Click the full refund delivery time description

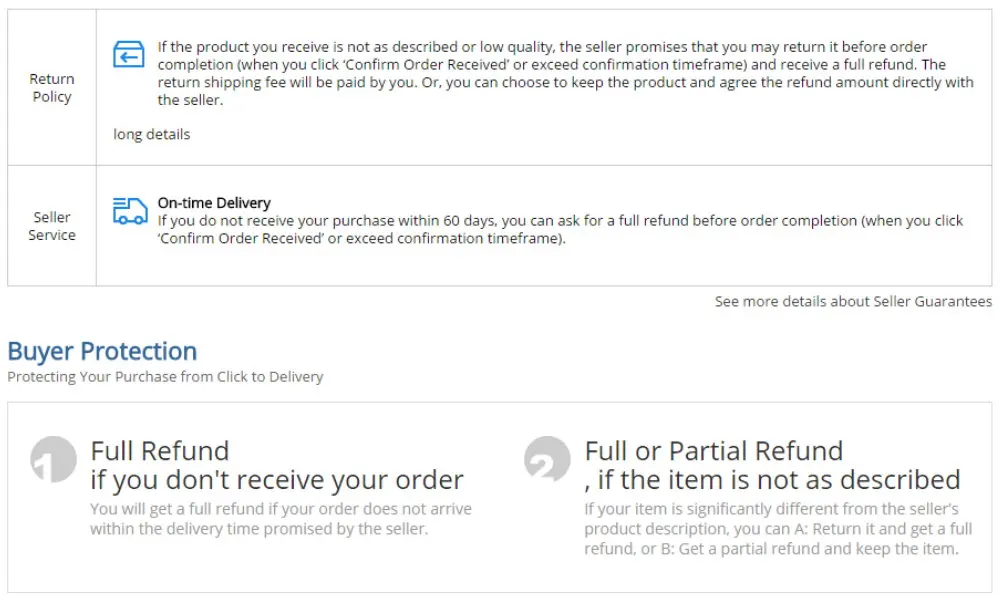click(x=281, y=519)
